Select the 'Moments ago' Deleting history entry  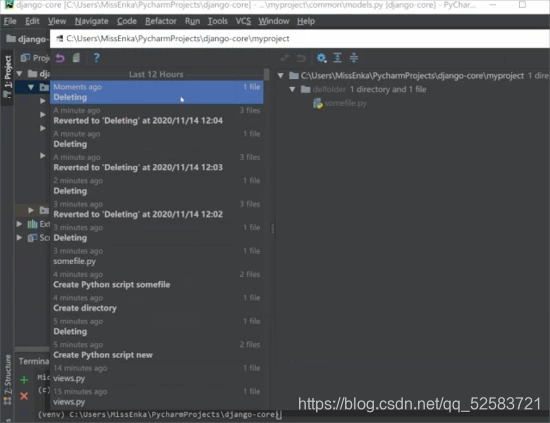[156, 92]
